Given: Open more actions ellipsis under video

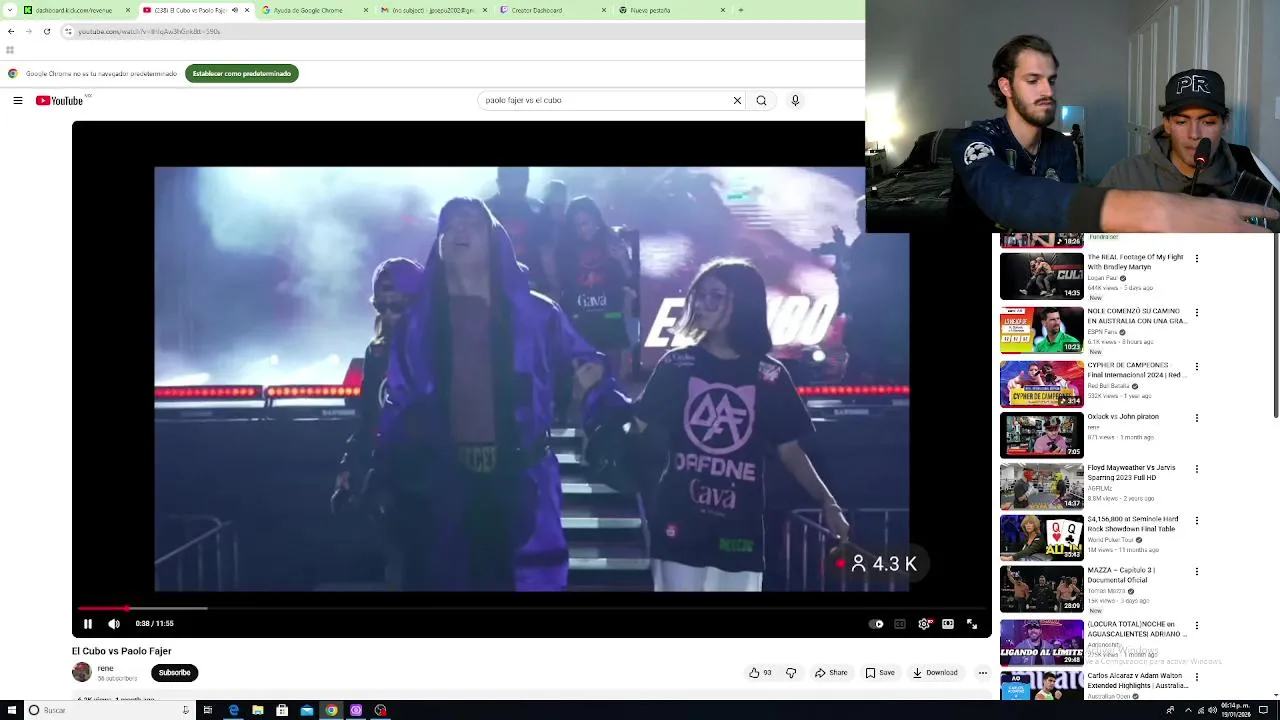Looking at the screenshot, I should coord(982,673).
